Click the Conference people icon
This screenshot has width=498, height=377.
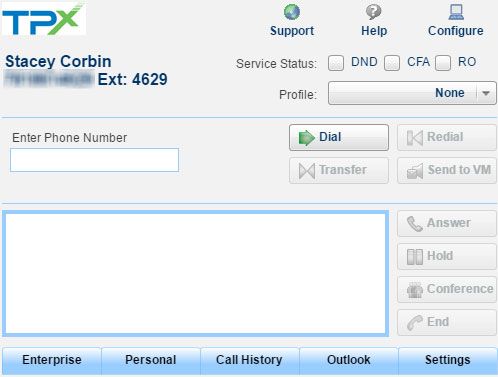pos(415,290)
